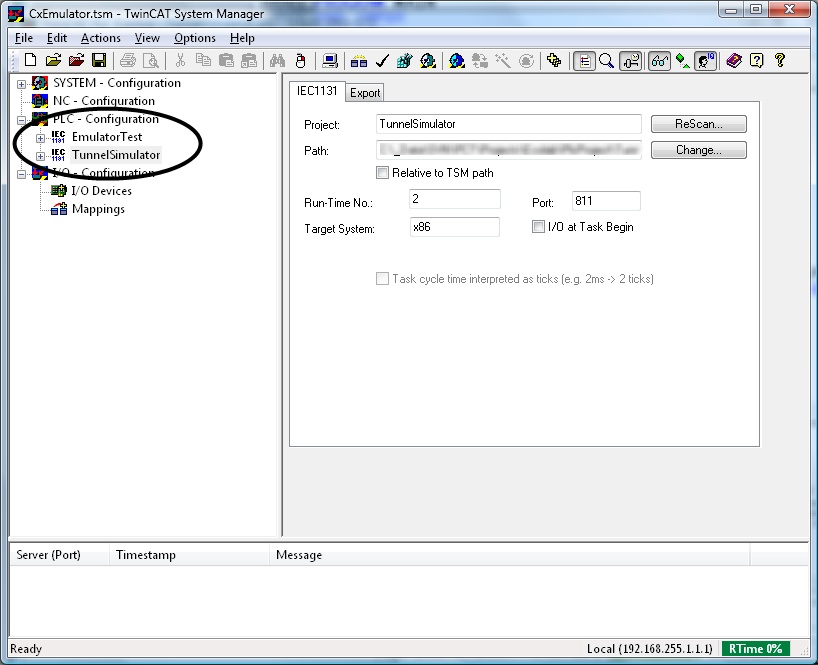Open the Options menu
The height and width of the screenshot is (665, 818).
click(x=195, y=38)
